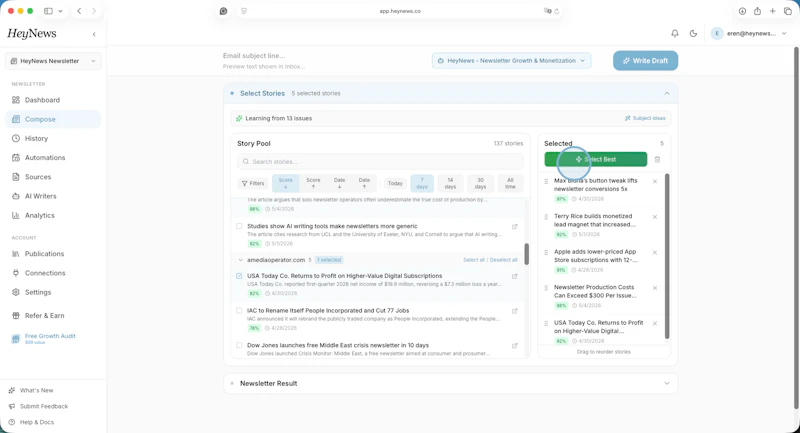Open Dow Jones story external link icon
This screenshot has width=800, height=433.
(x=514, y=346)
